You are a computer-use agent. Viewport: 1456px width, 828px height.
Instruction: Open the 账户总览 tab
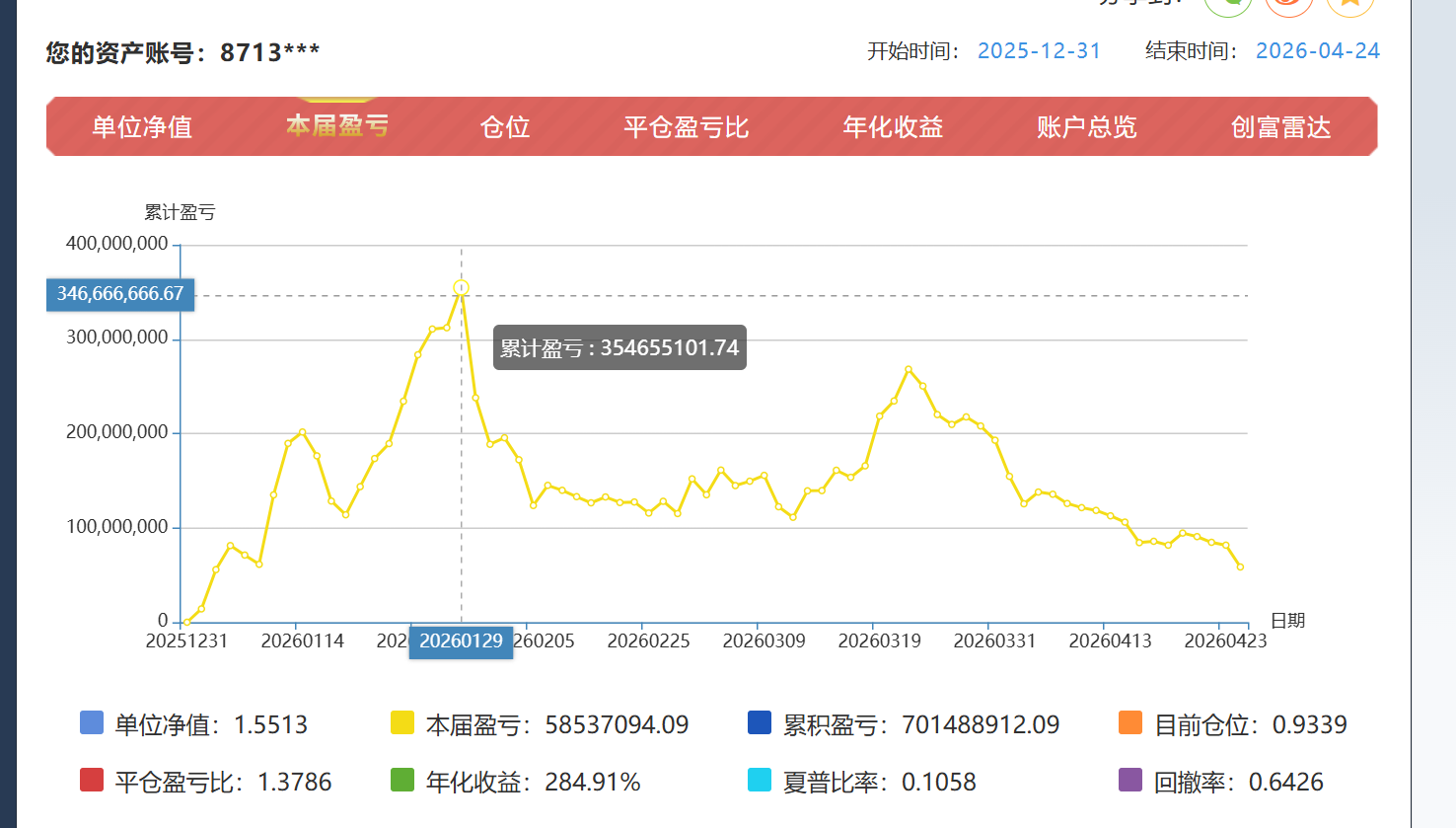[1086, 127]
